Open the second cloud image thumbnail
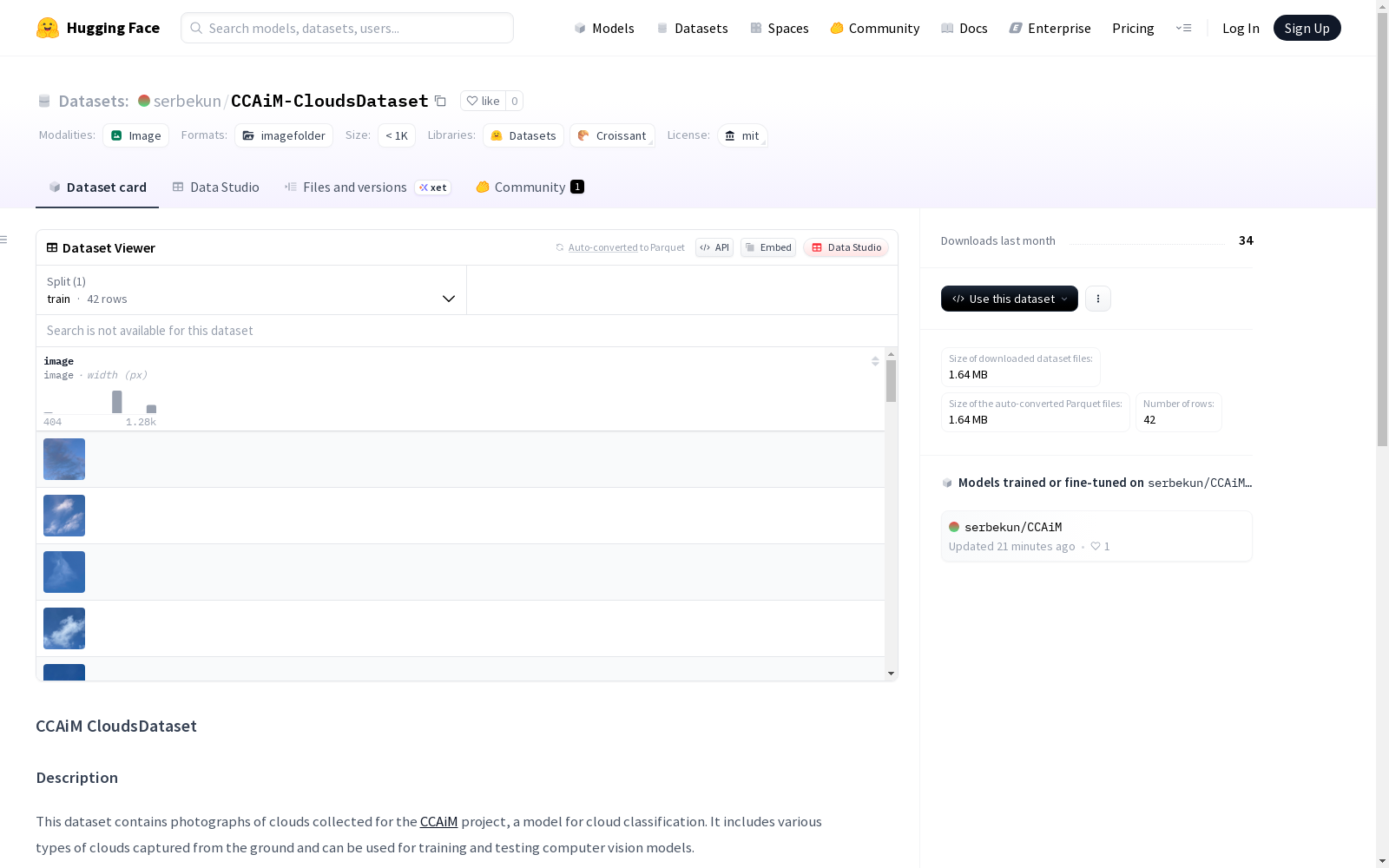The width and height of the screenshot is (1389, 868). tap(64, 516)
